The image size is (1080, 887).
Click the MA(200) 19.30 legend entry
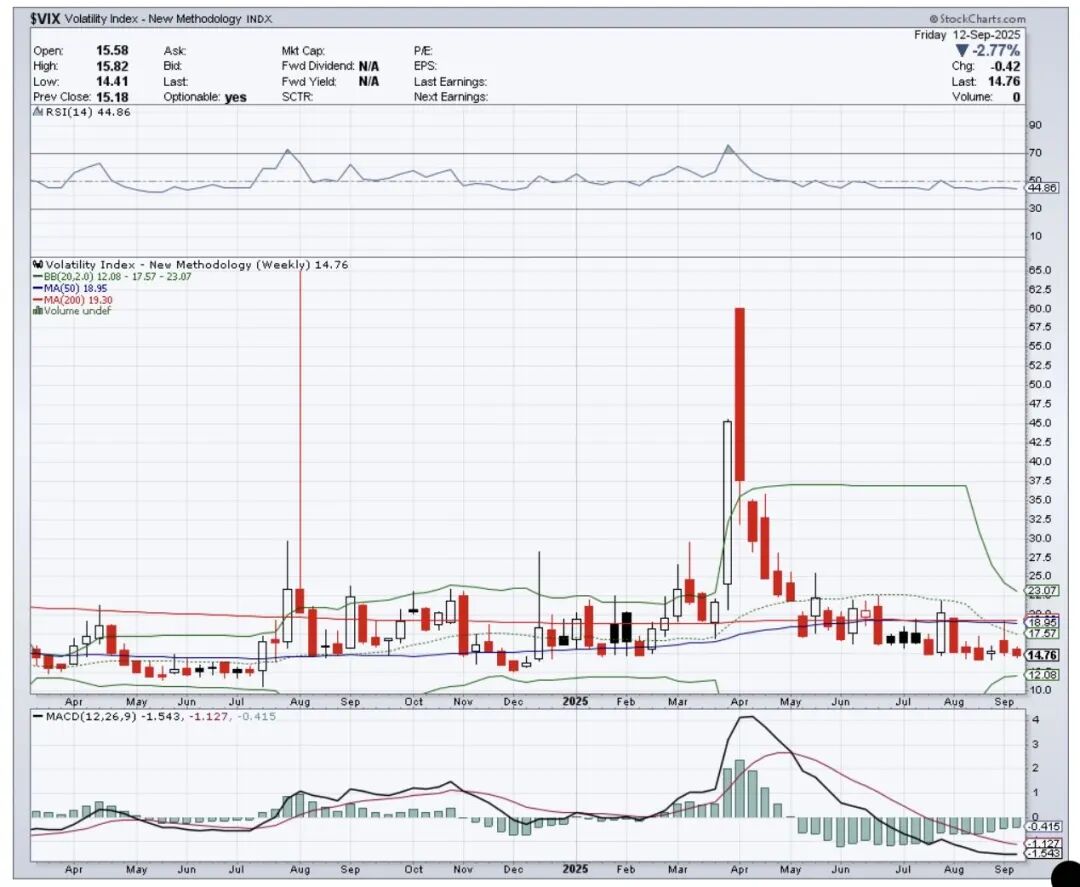72,300
